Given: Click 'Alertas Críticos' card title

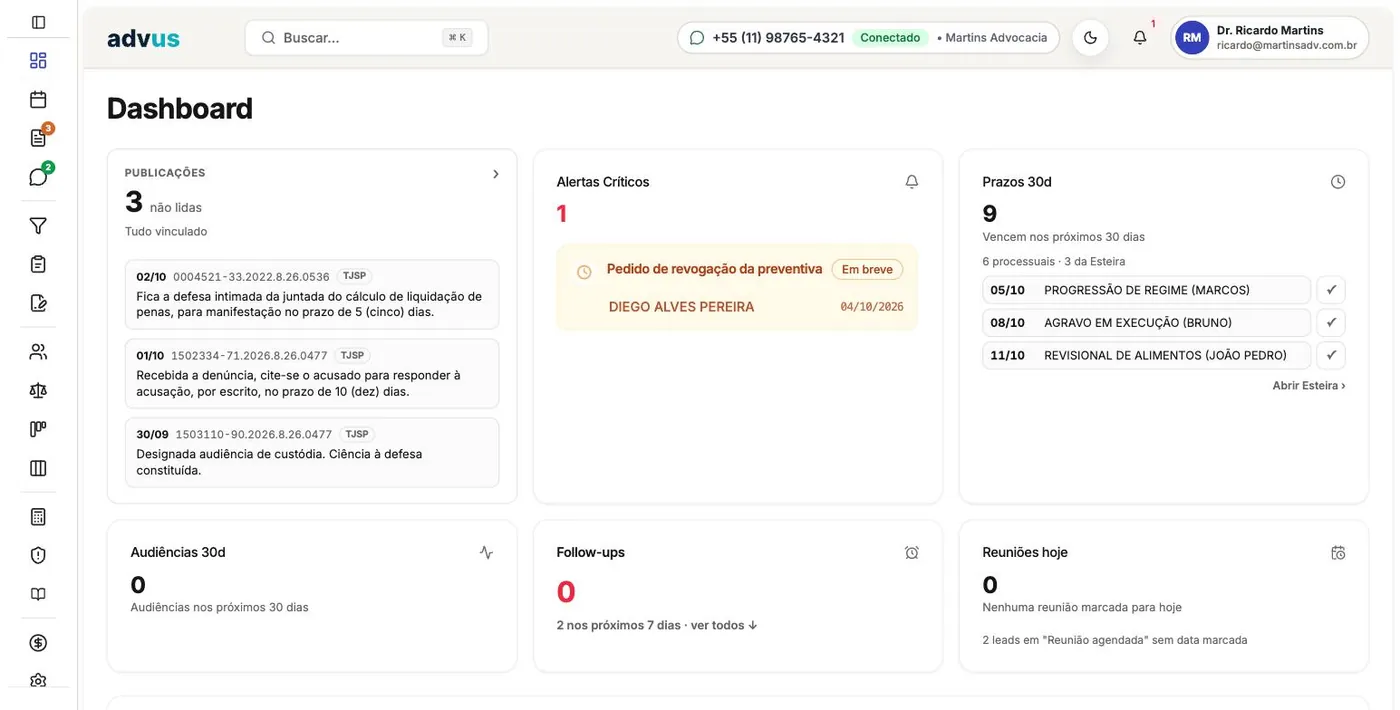Looking at the screenshot, I should click(603, 182).
